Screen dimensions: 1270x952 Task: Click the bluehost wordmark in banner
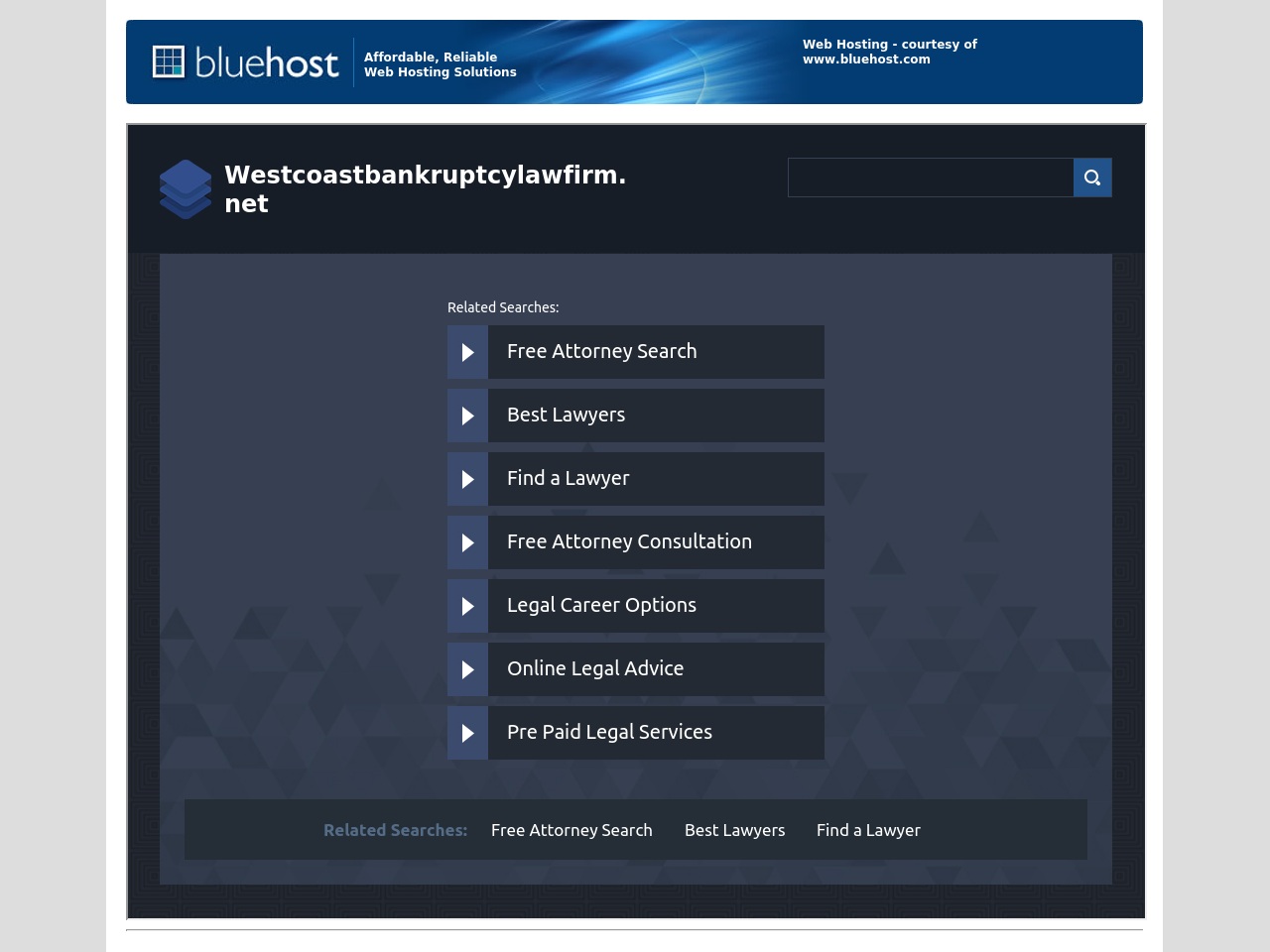tap(266, 62)
